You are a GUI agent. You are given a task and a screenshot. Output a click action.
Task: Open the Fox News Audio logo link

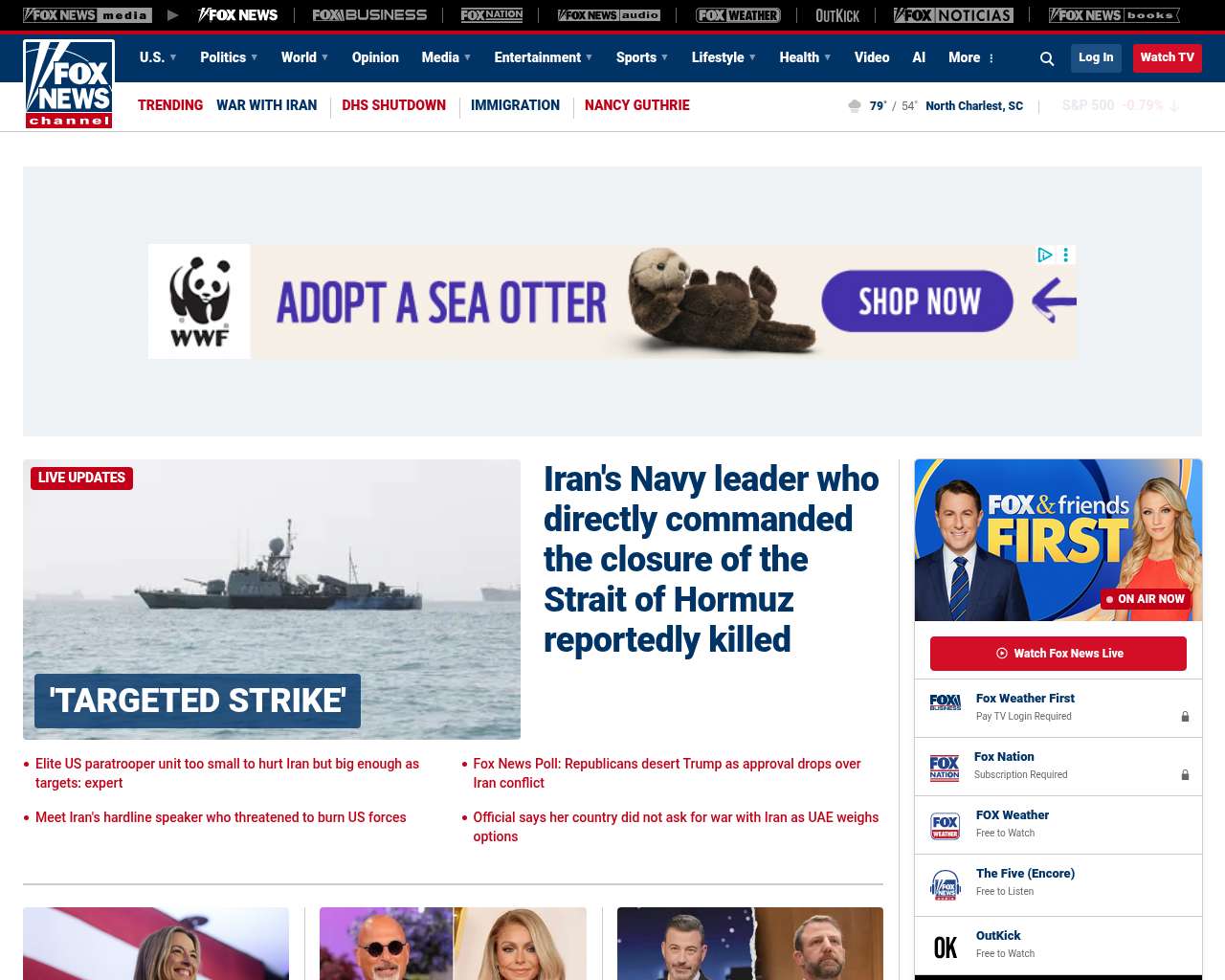tap(609, 15)
